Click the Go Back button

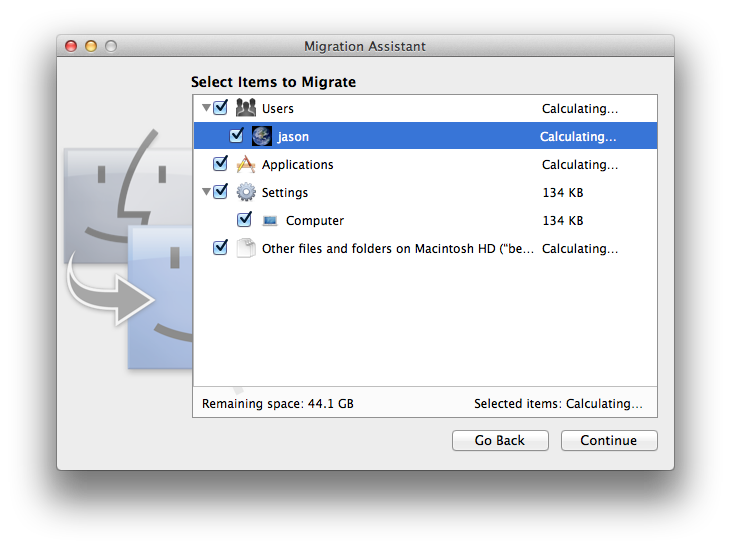[x=500, y=440]
